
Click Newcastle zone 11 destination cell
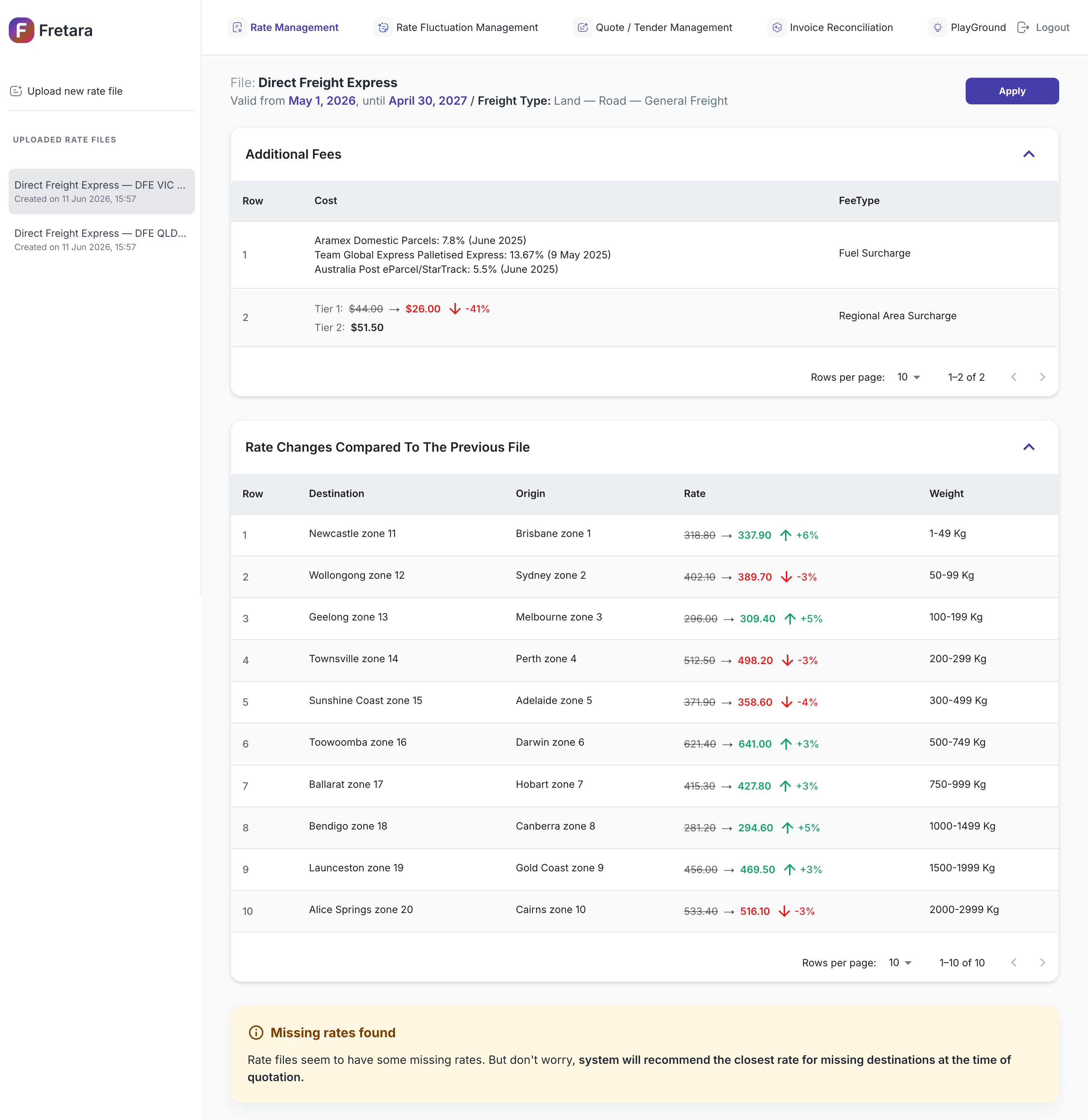[352, 533]
